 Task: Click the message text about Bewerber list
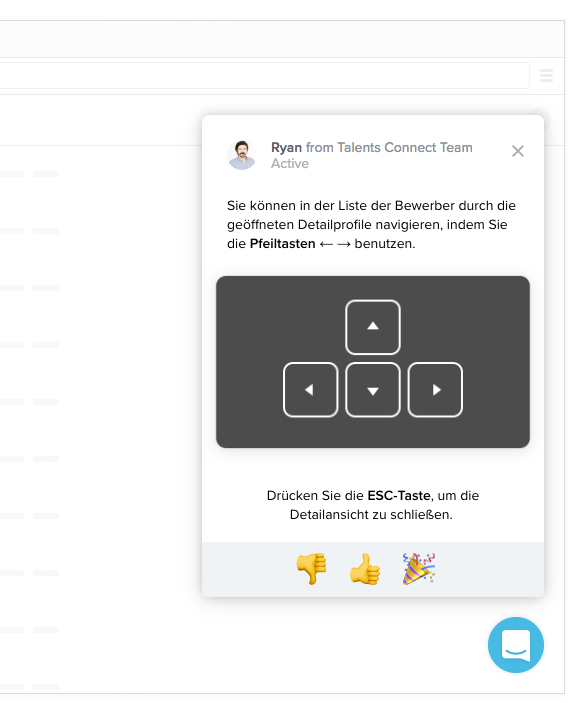coord(371,225)
